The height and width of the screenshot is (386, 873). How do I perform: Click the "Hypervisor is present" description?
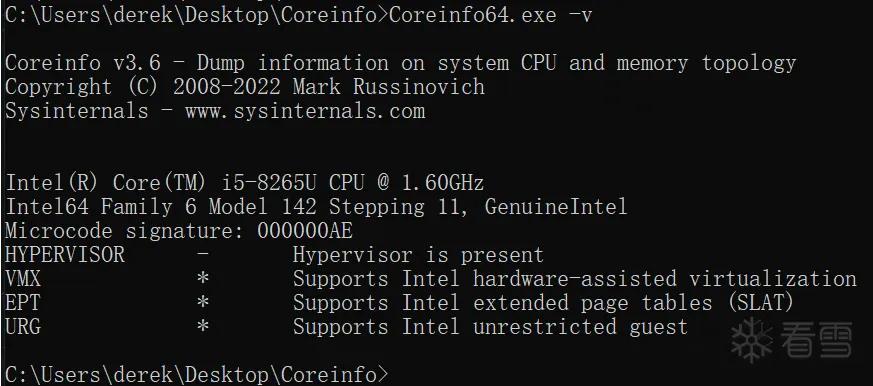coord(418,255)
